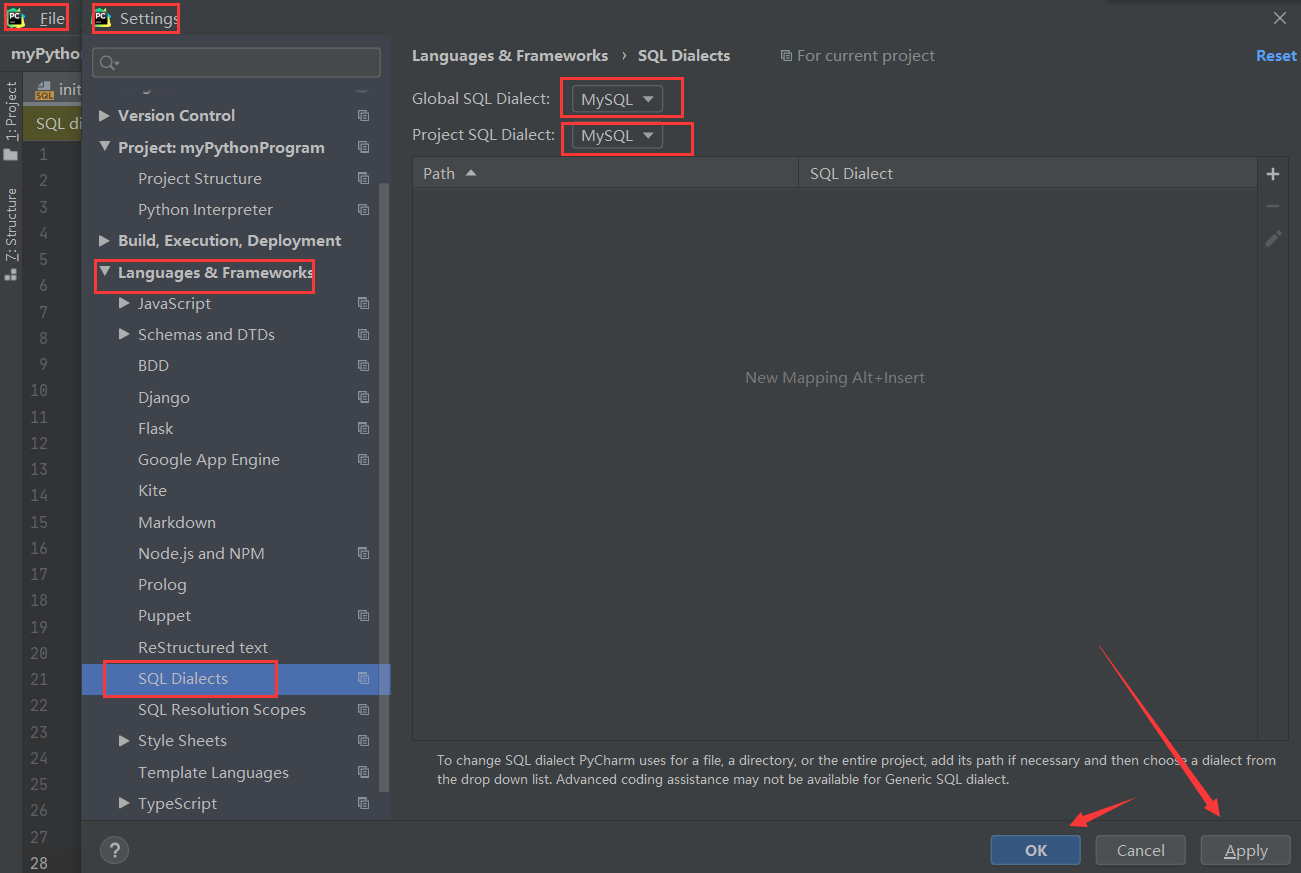Click the project-level icon beside Node.js and NPM
This screenshot has height=873, width=1301.
tap(363, 553)
